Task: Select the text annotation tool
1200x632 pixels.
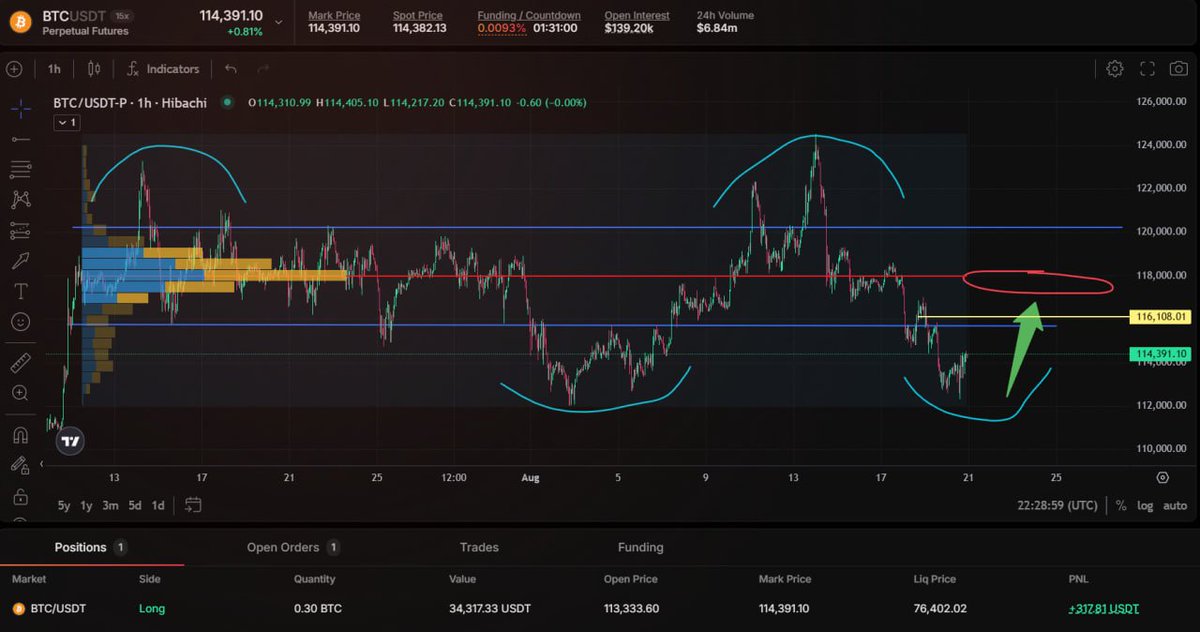Action: [20, 292]
